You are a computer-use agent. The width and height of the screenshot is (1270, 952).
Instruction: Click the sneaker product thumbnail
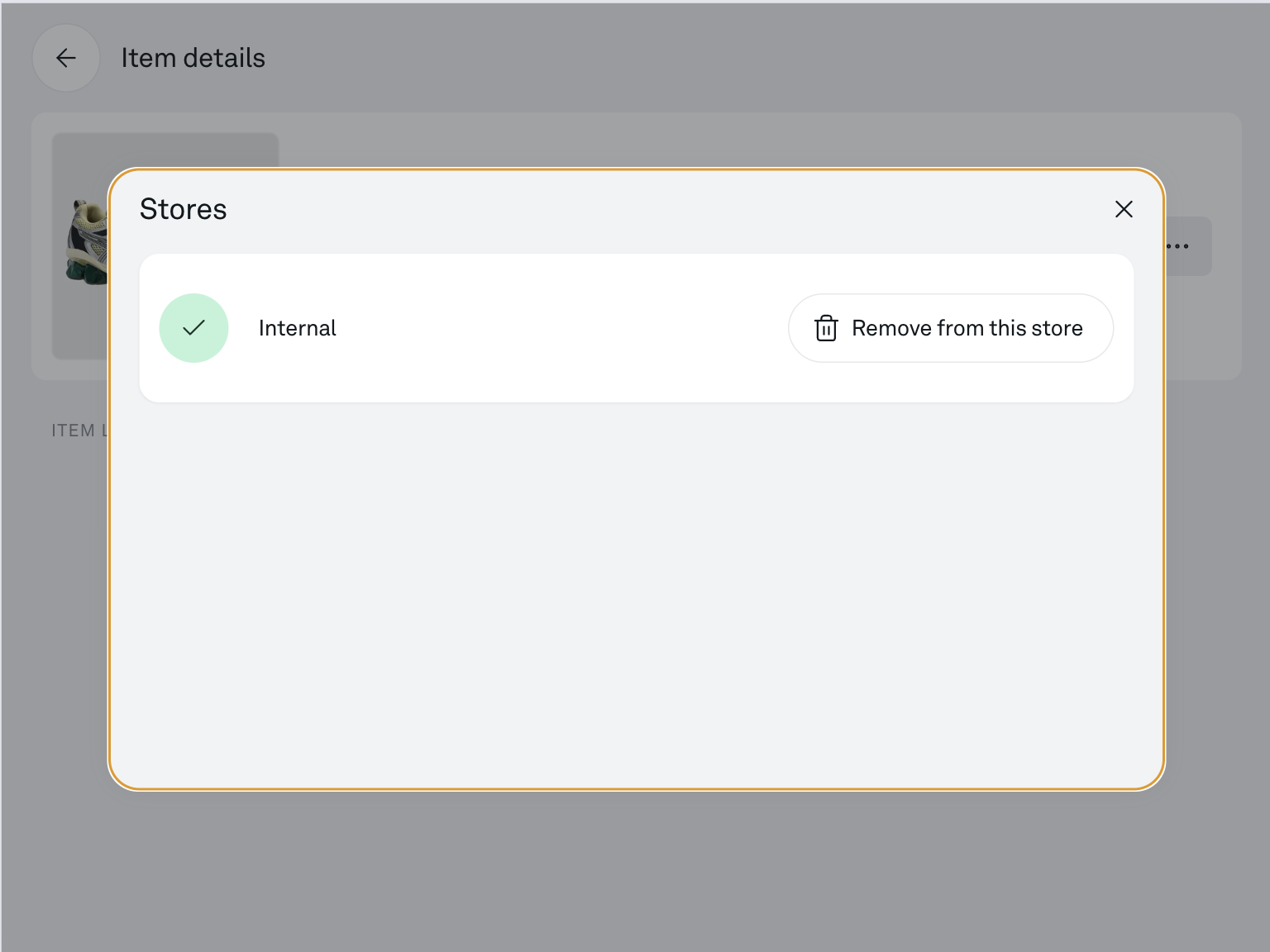coord(87,242)
